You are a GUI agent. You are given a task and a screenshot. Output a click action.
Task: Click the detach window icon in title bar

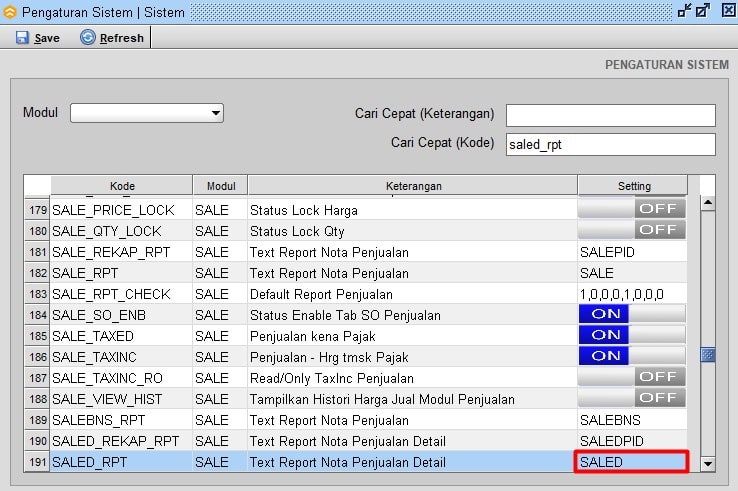tap(684, 10)
